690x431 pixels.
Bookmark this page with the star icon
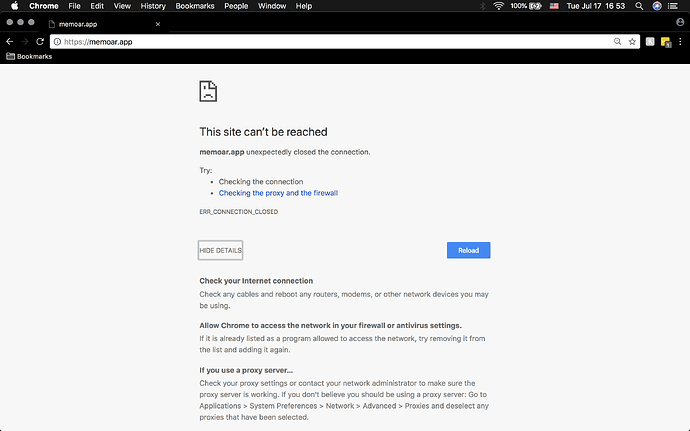[632, 41]
